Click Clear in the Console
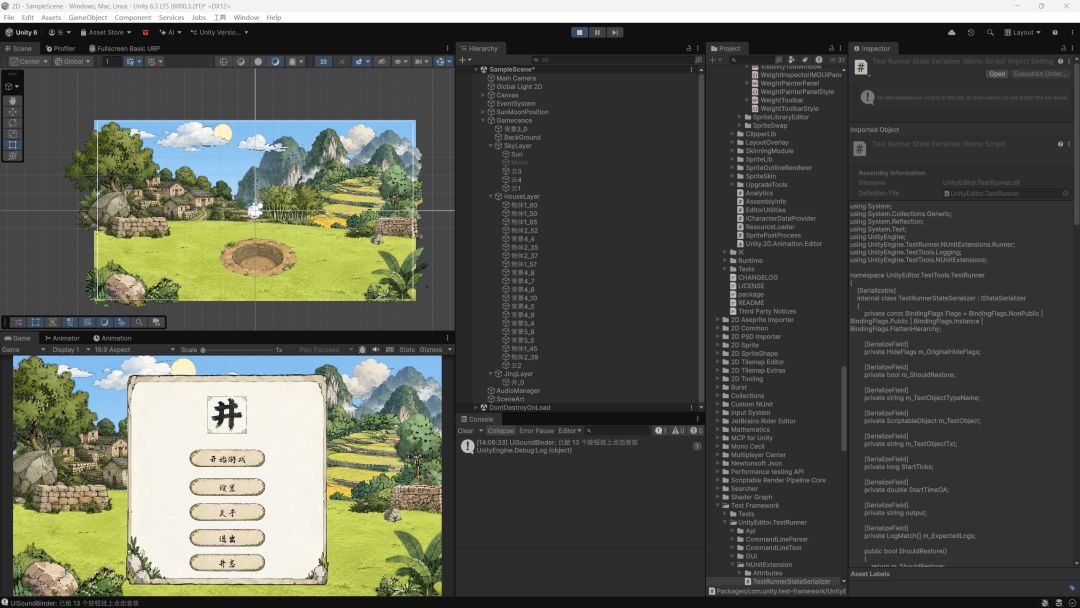The height and width of the screenshot is (608, 1080). 466,430
